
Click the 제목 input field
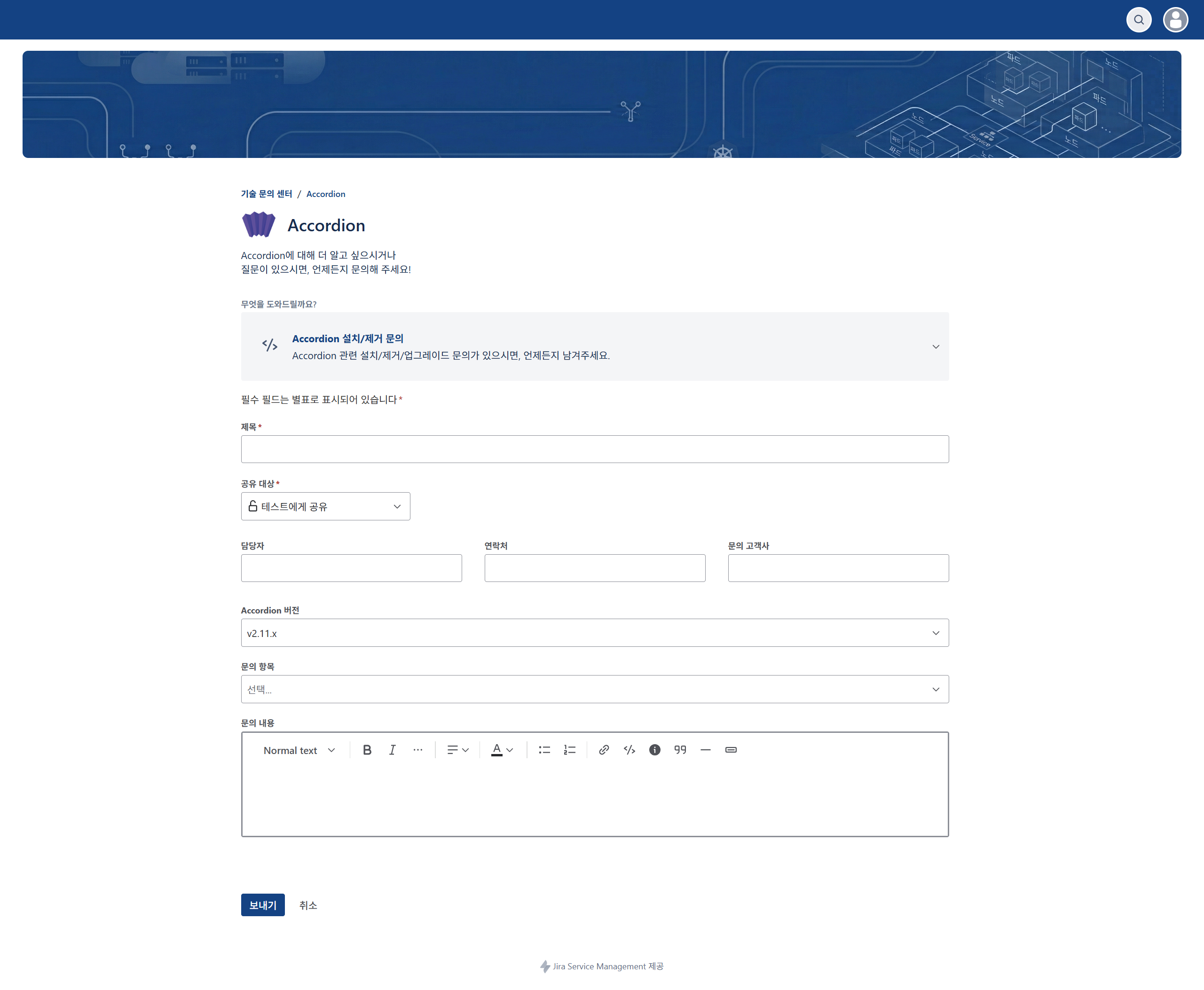coord(595,449)
